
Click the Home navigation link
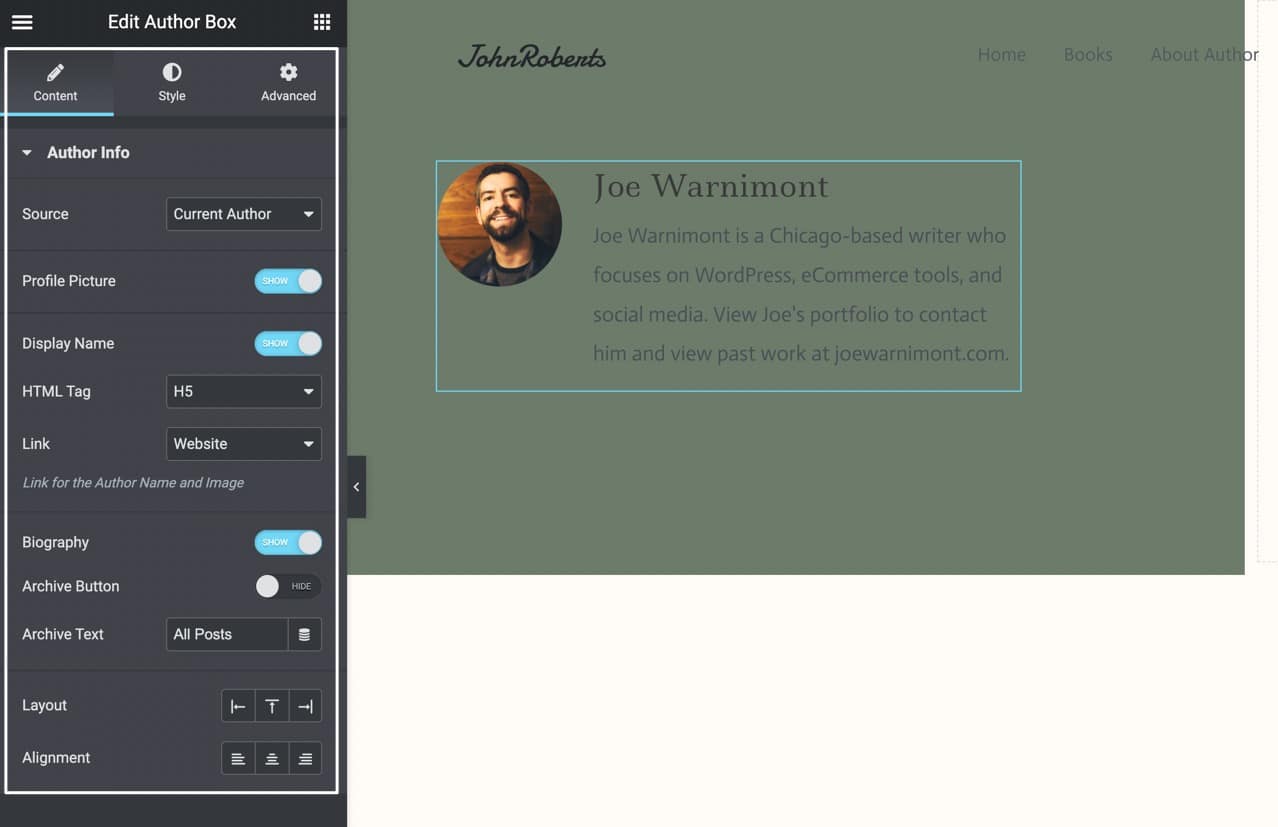(x=1001, y=54)
